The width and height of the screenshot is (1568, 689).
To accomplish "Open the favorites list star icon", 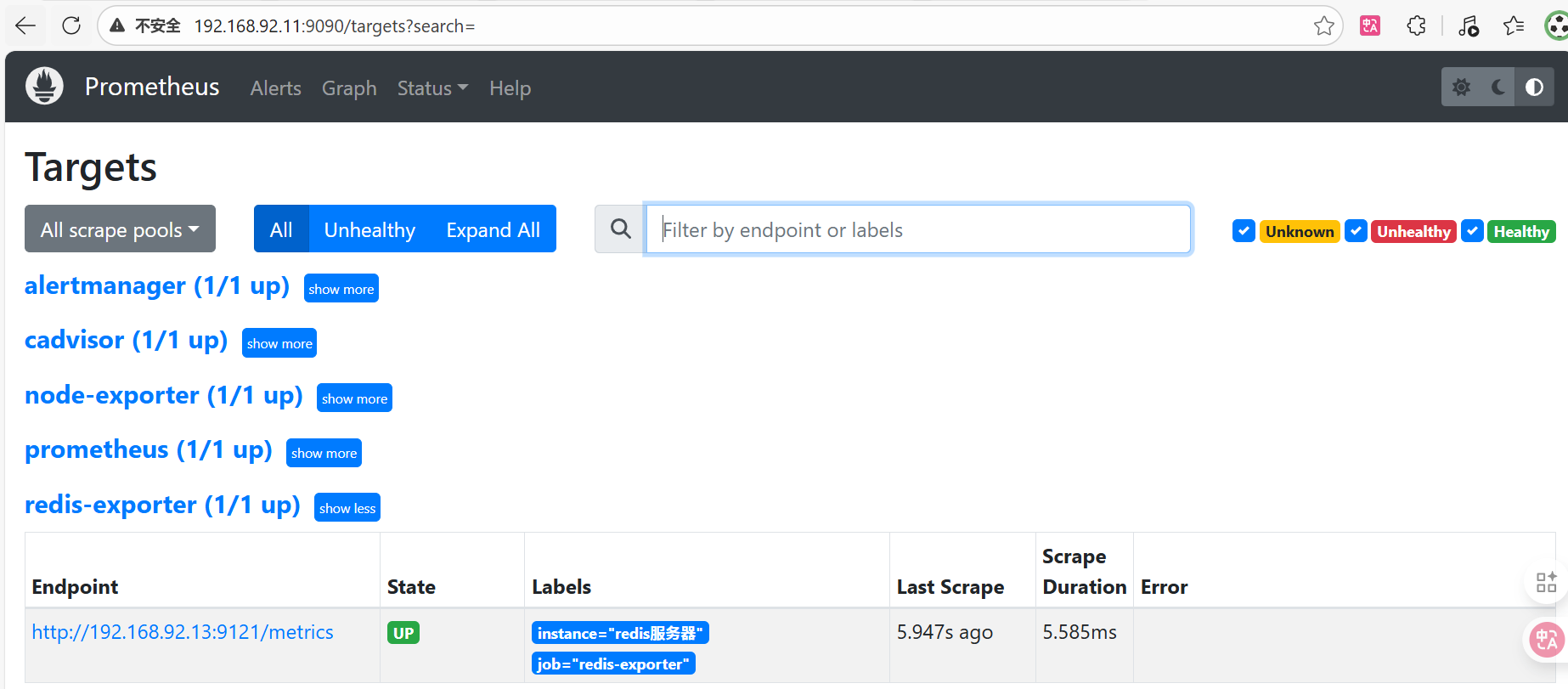I will [1514, 26].
